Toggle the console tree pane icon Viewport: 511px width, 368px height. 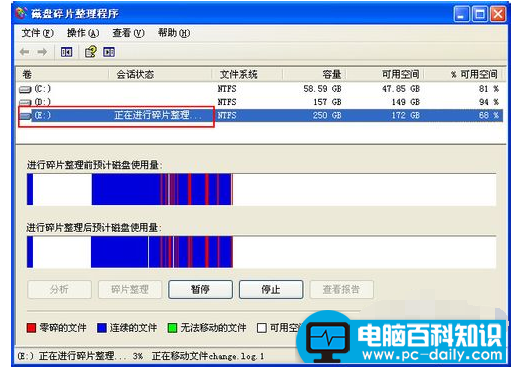(x=67, y=52)
